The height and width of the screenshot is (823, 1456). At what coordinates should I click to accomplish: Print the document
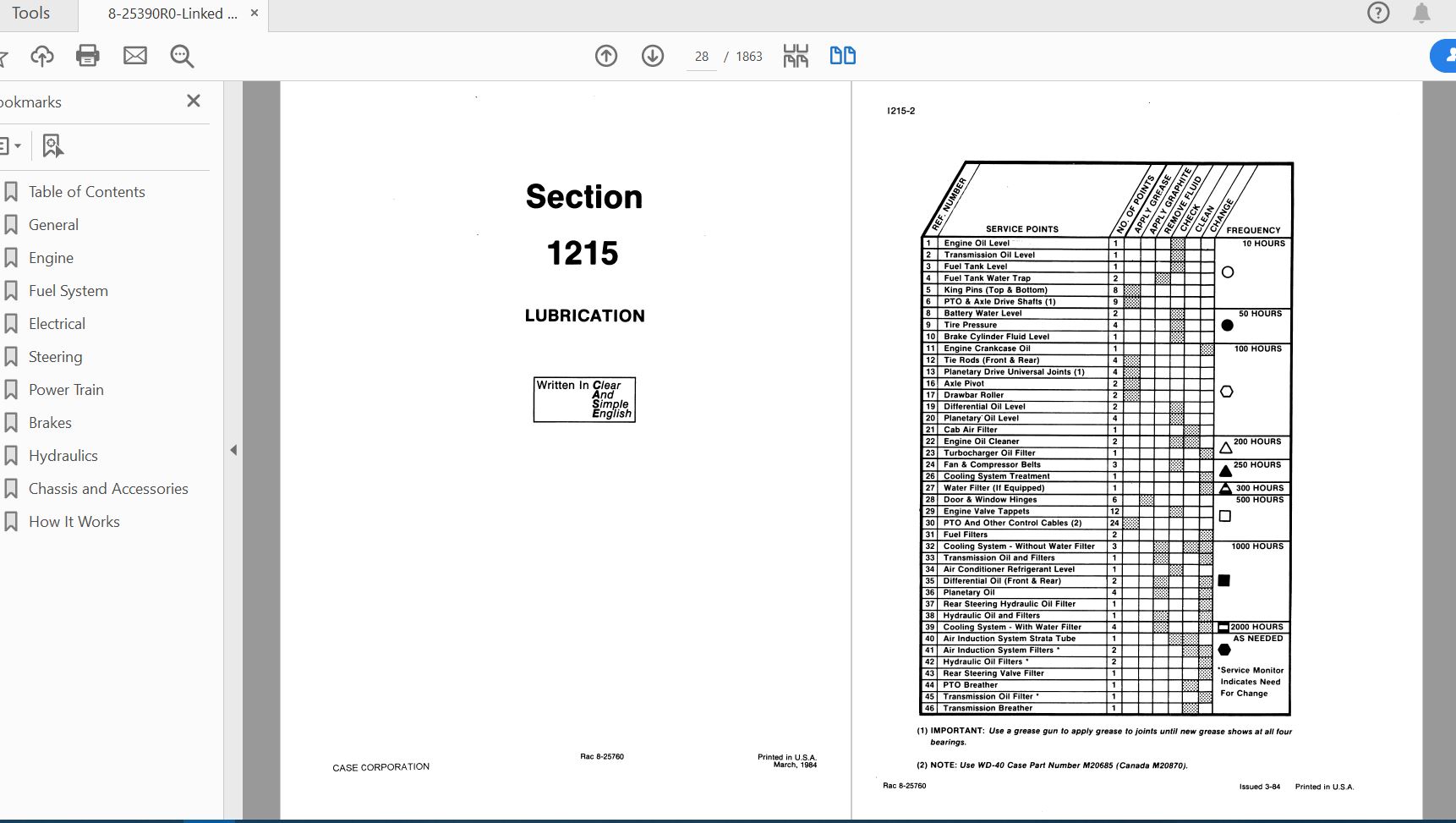click(87, 56)
